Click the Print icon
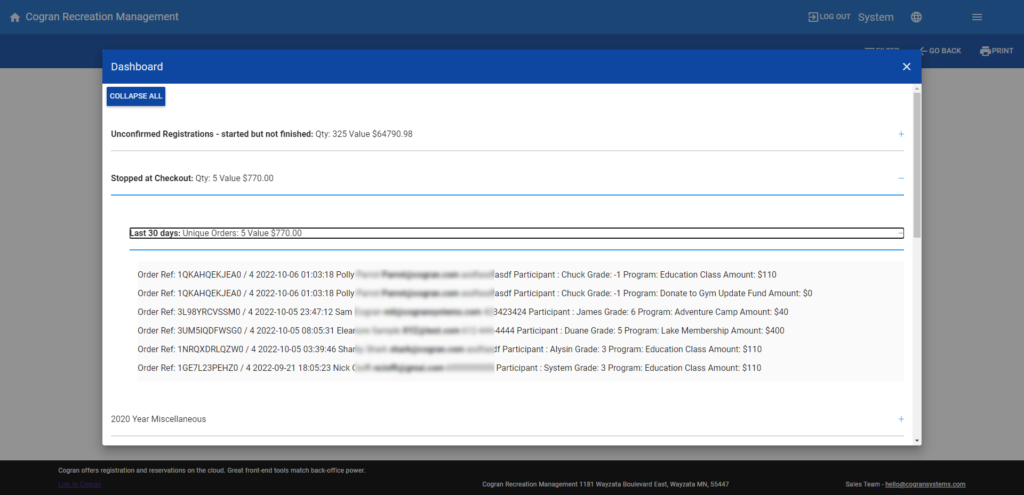This screenshot has width=1024, height=495. point(985,51)
